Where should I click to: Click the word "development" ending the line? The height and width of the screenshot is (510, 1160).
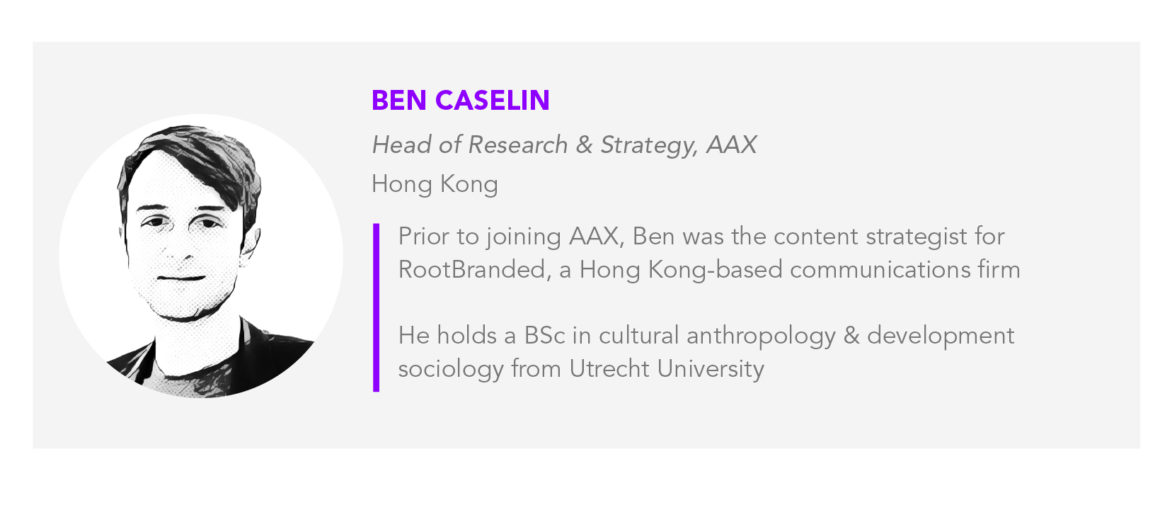[x=940, y=336]
